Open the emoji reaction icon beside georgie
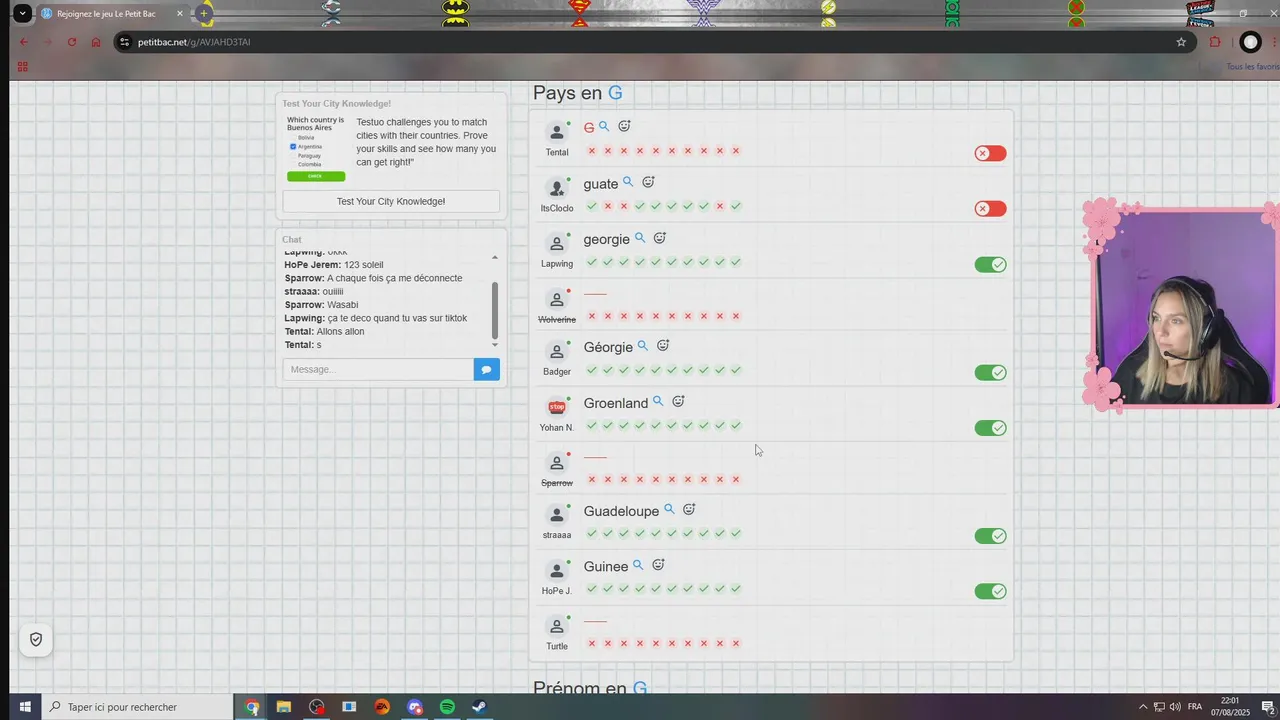This screenshot has height=720, width=1280. click(x=660, y=238)
